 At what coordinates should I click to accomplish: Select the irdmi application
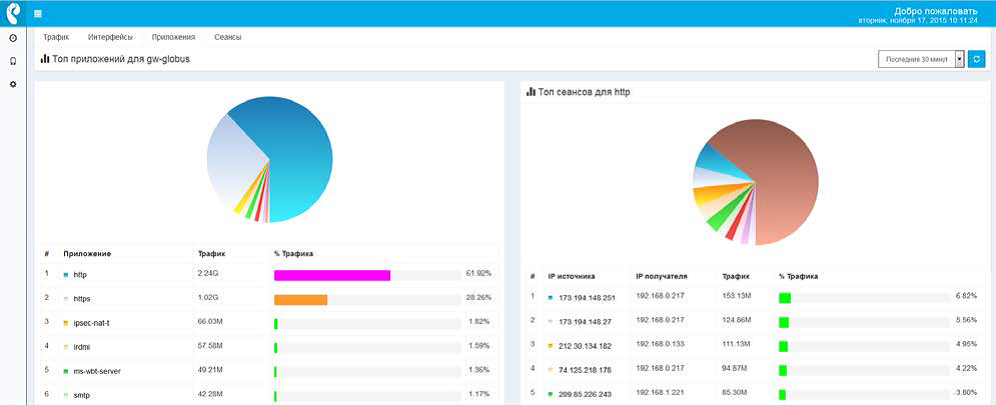(x=82, y=347)
